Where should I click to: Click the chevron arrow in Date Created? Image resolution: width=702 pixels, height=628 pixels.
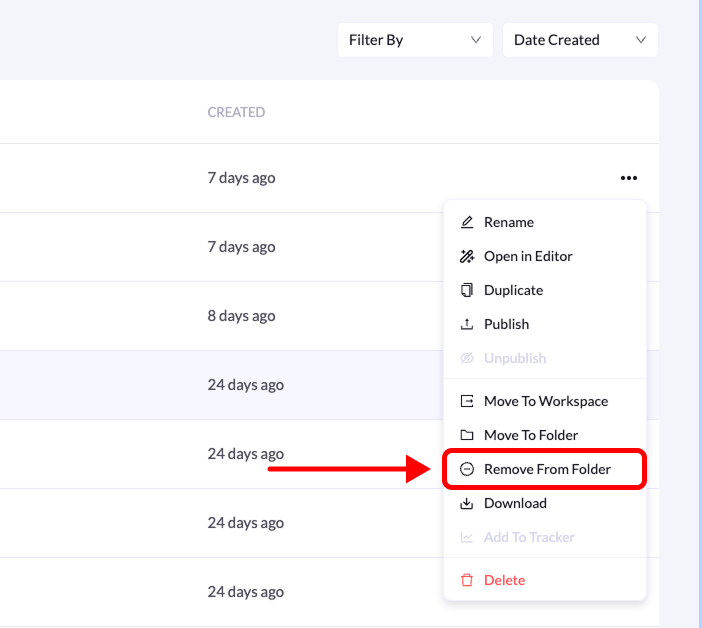click(x=641, y=40)
